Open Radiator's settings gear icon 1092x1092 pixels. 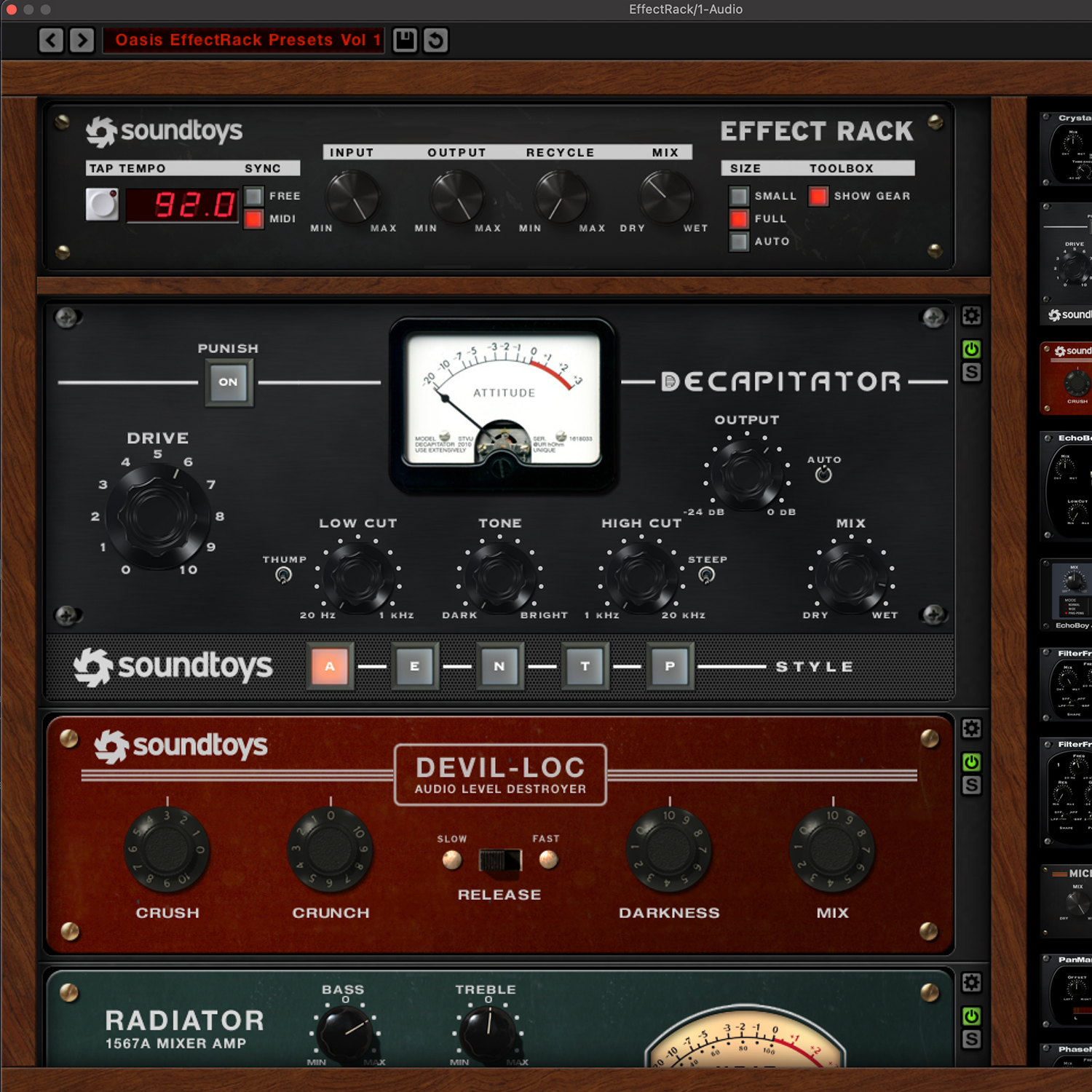point(971,982)
